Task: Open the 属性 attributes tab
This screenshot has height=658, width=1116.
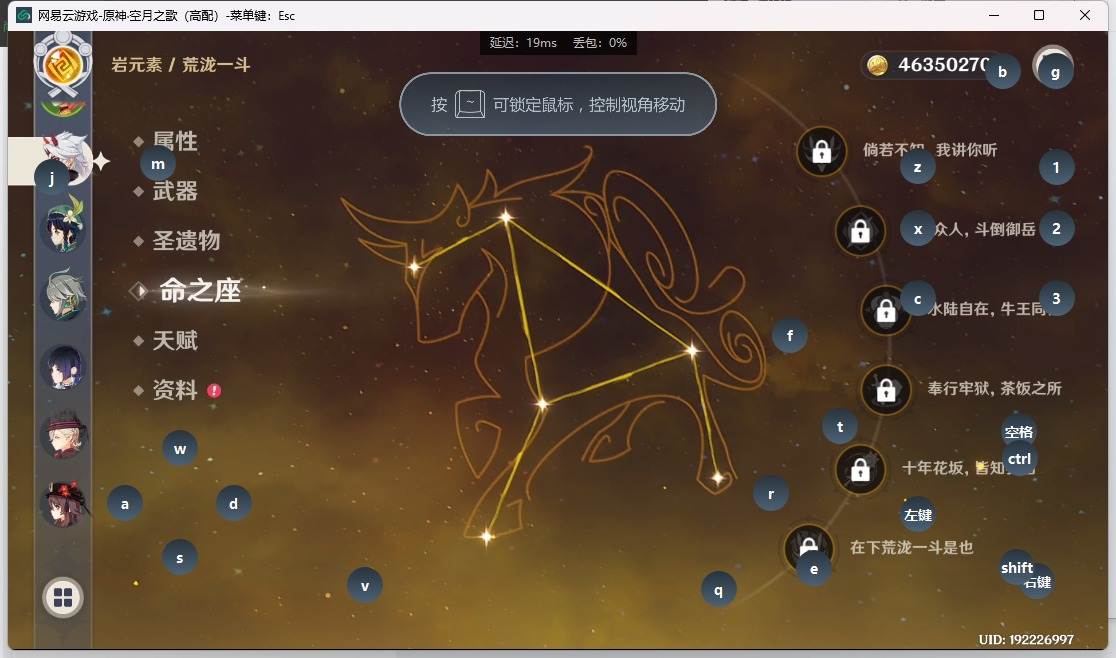Action: 175,141
